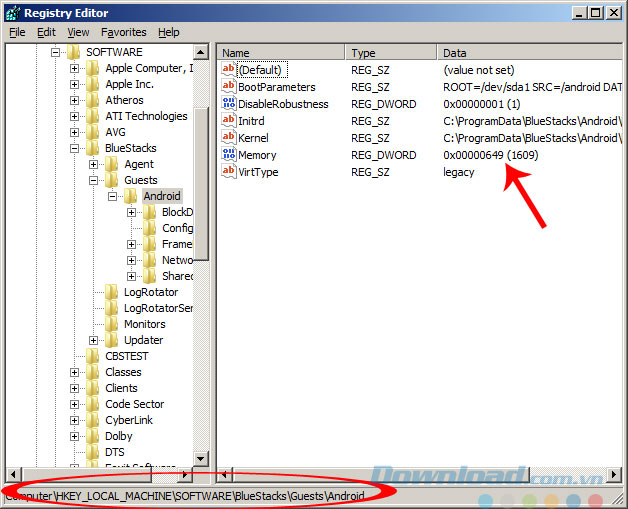
Task: Click values pane horizontal scroll left arrow
Action: [x=224, y=475]
